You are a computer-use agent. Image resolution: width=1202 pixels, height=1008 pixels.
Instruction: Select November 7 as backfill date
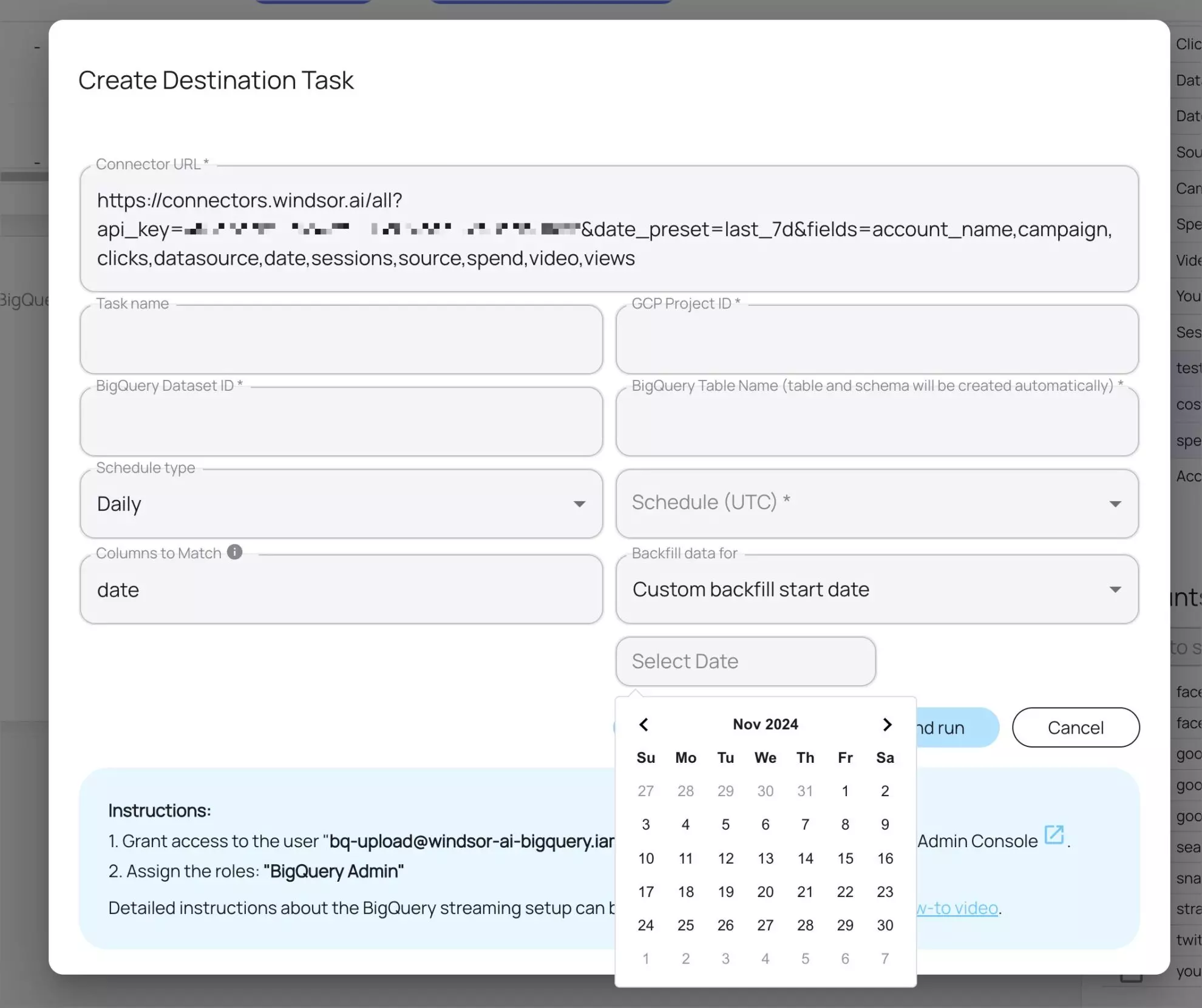click(x=806, y=824)
